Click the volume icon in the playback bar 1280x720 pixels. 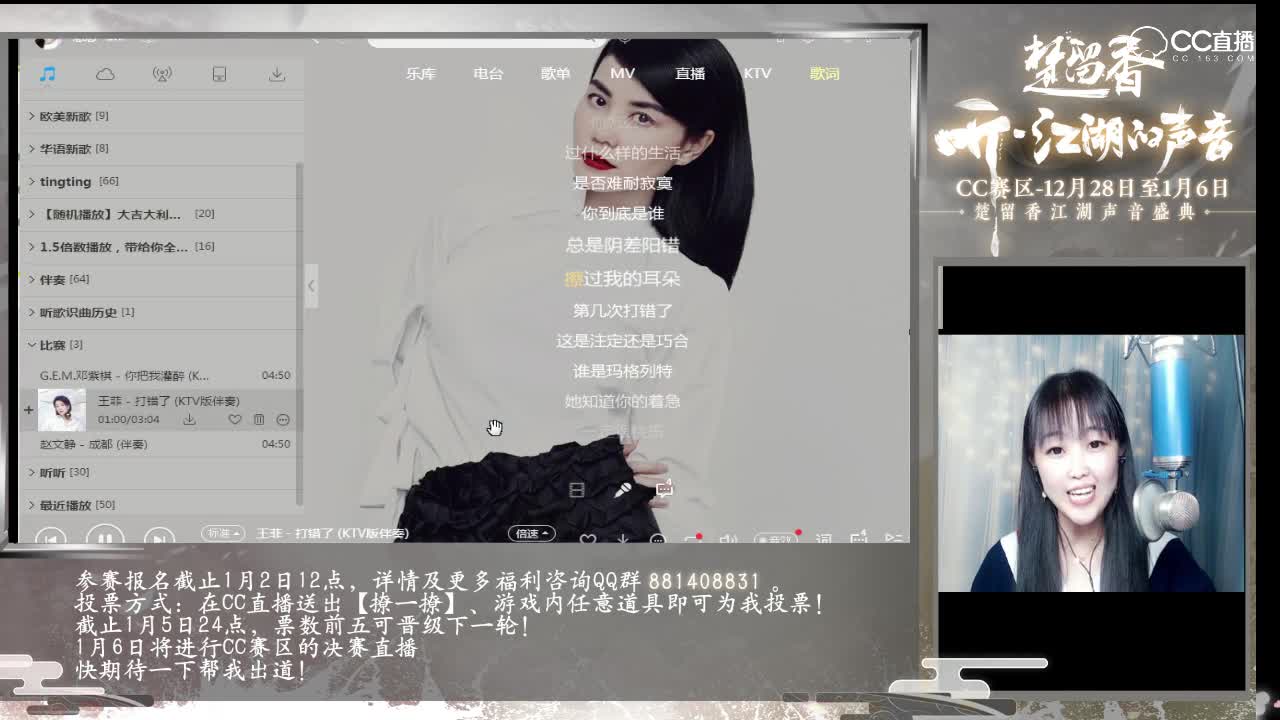click(x=727, y=540)
